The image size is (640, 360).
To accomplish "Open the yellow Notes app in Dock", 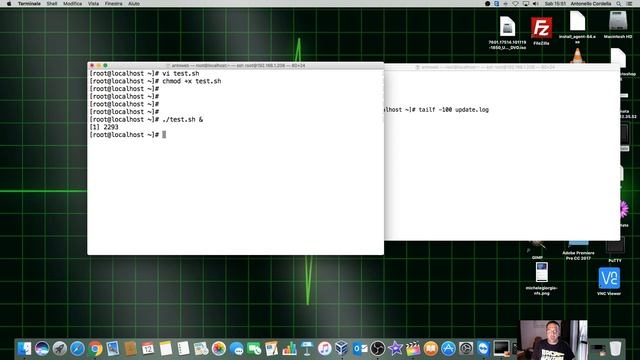I will (x=166, y=349).
